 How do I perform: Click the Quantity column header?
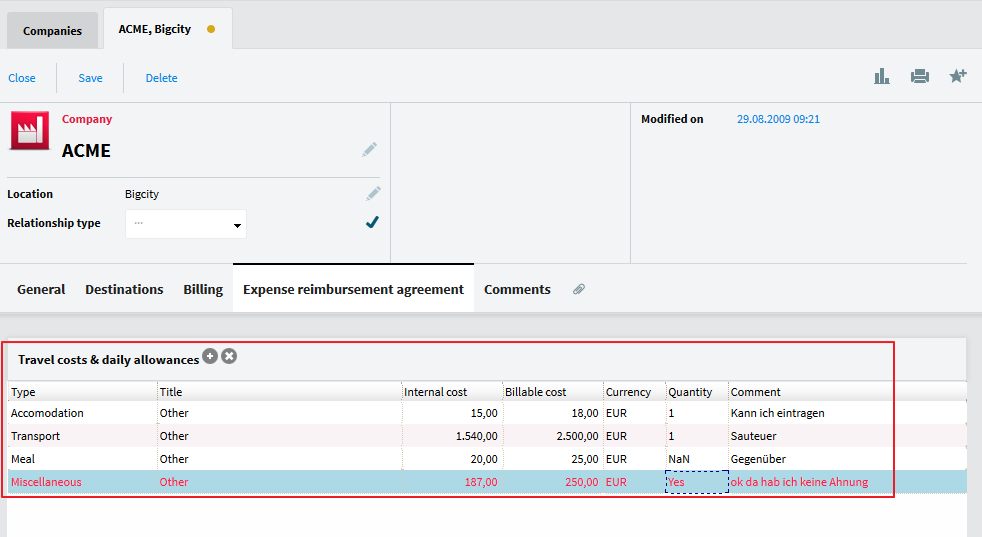tap(697, 392)
